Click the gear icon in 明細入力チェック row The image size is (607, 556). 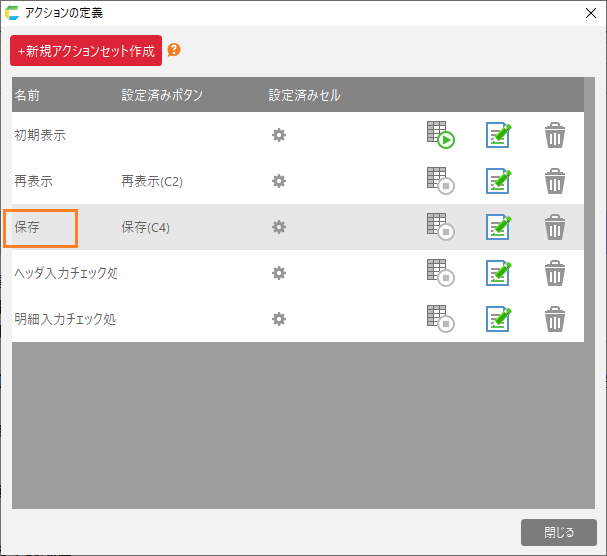click(x=279, y=319)
